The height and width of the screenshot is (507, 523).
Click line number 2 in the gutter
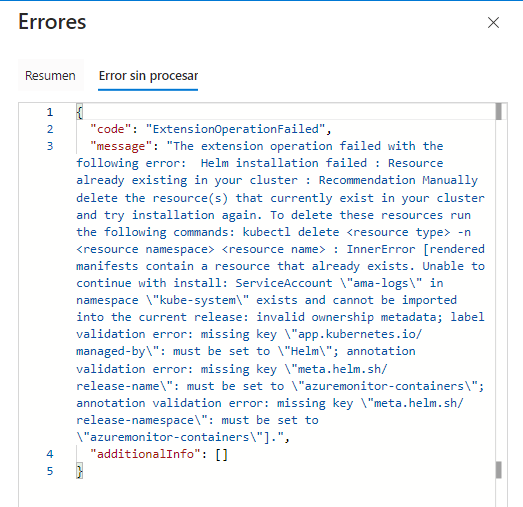click(x=50, y=129)
